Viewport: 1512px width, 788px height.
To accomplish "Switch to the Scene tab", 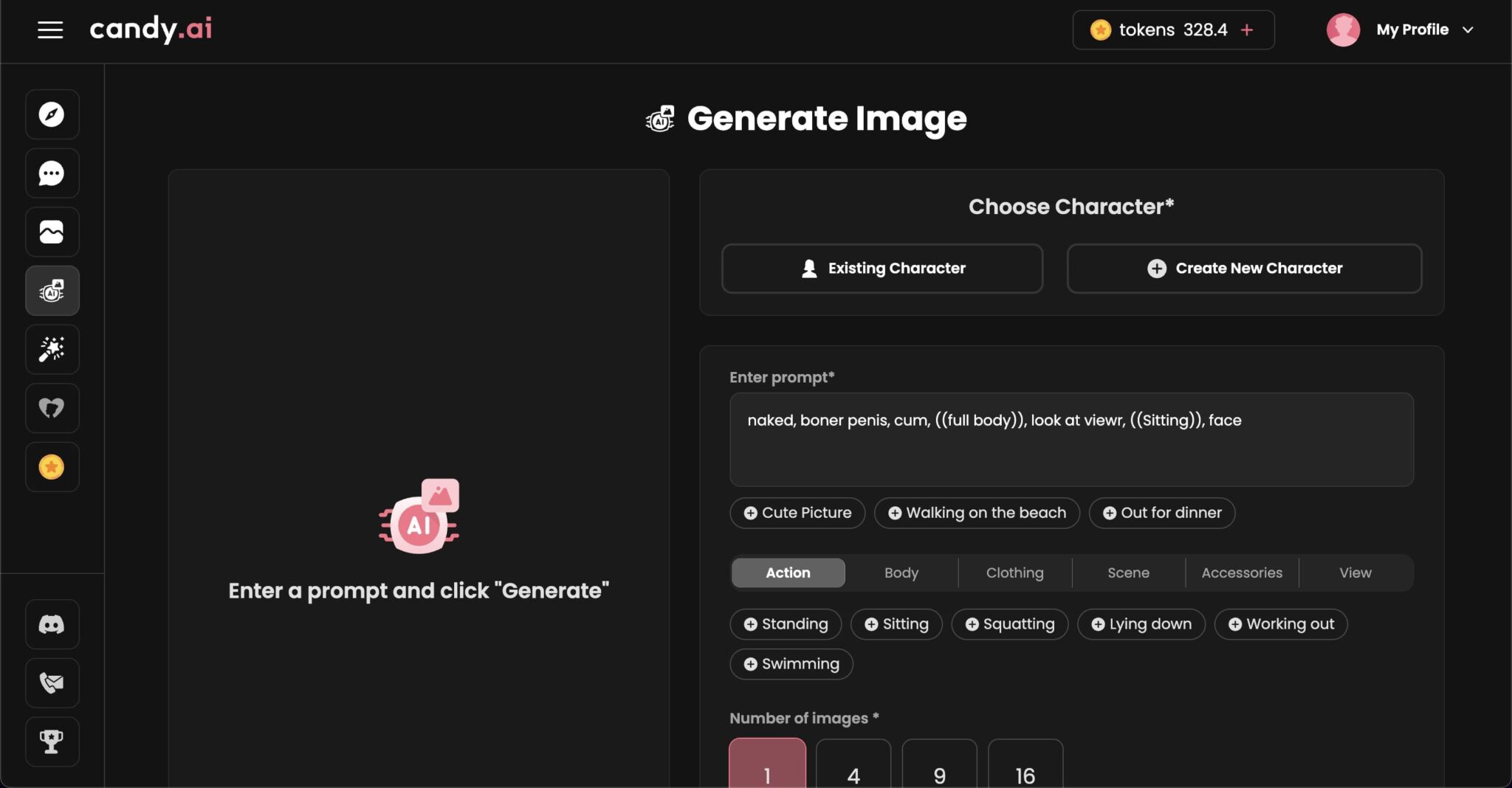I will [1128, 573].
